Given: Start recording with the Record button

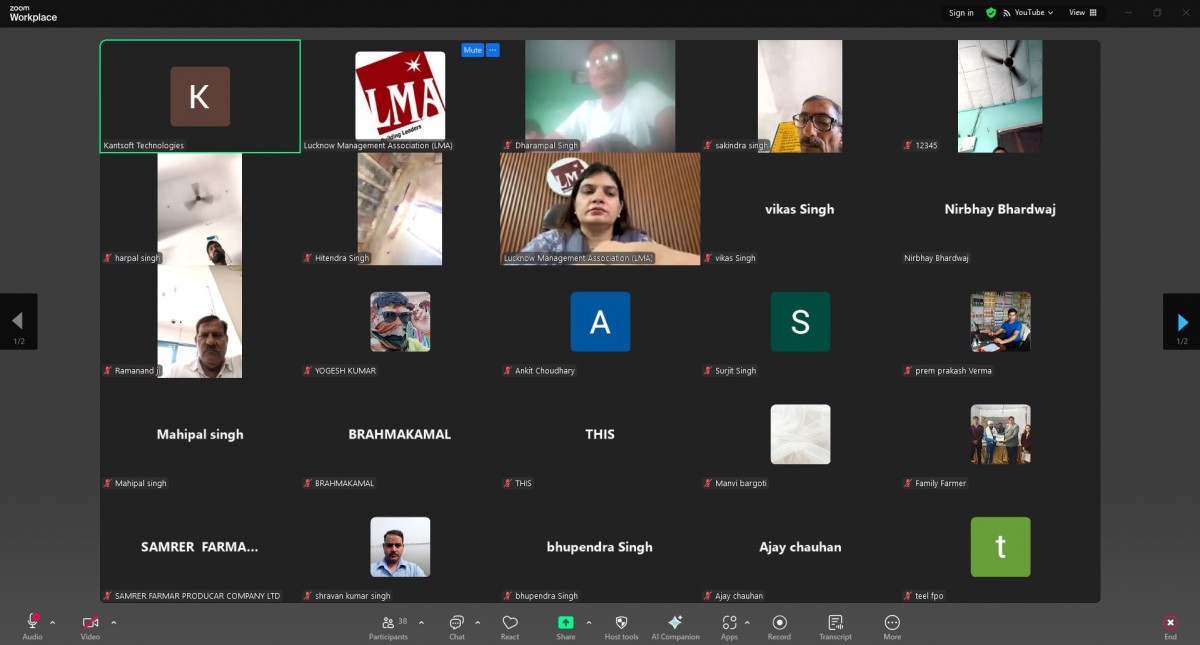Looking at the screenshot, I should (779, 627).
